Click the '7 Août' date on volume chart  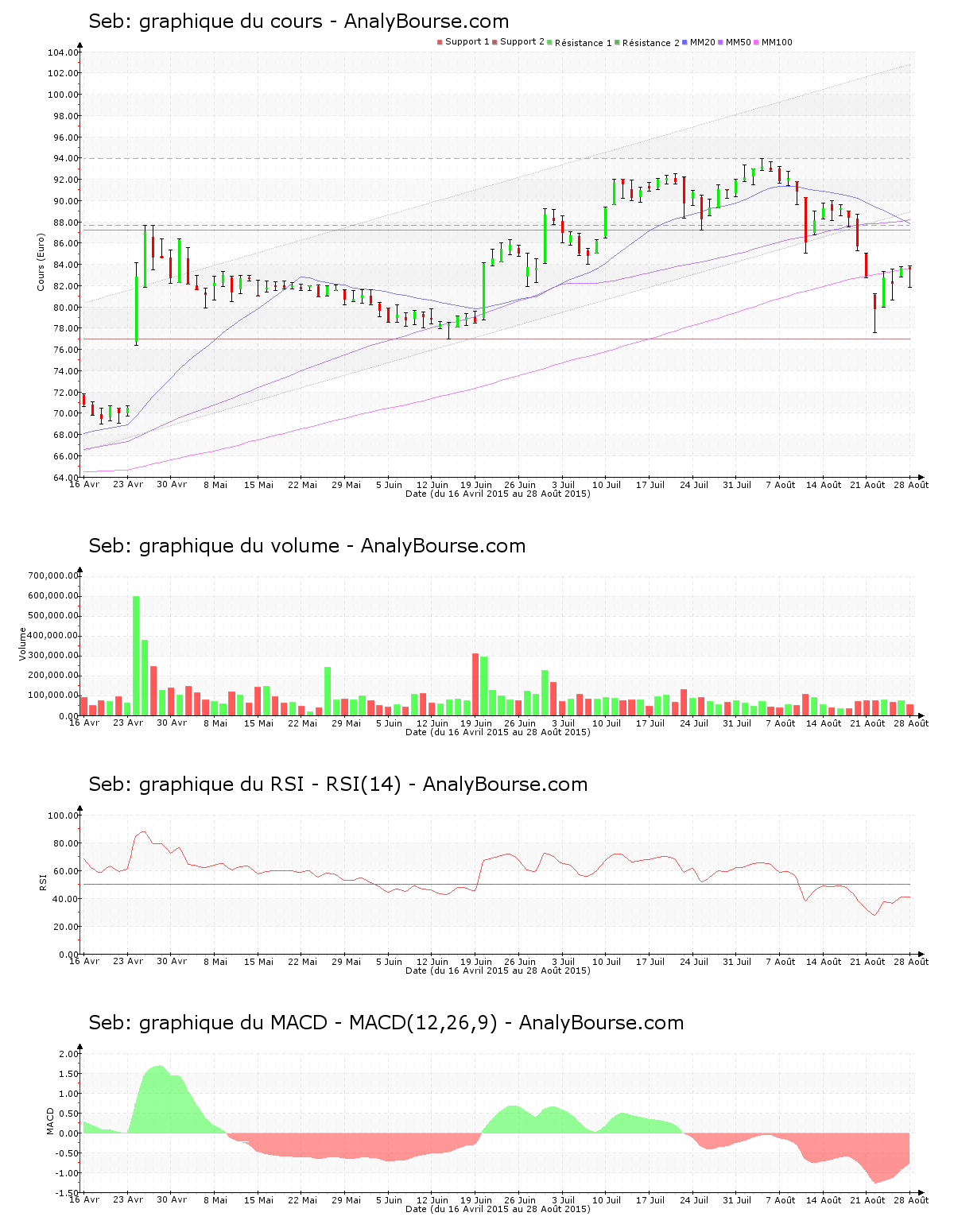pyautogui.click(x=780, y=723)
